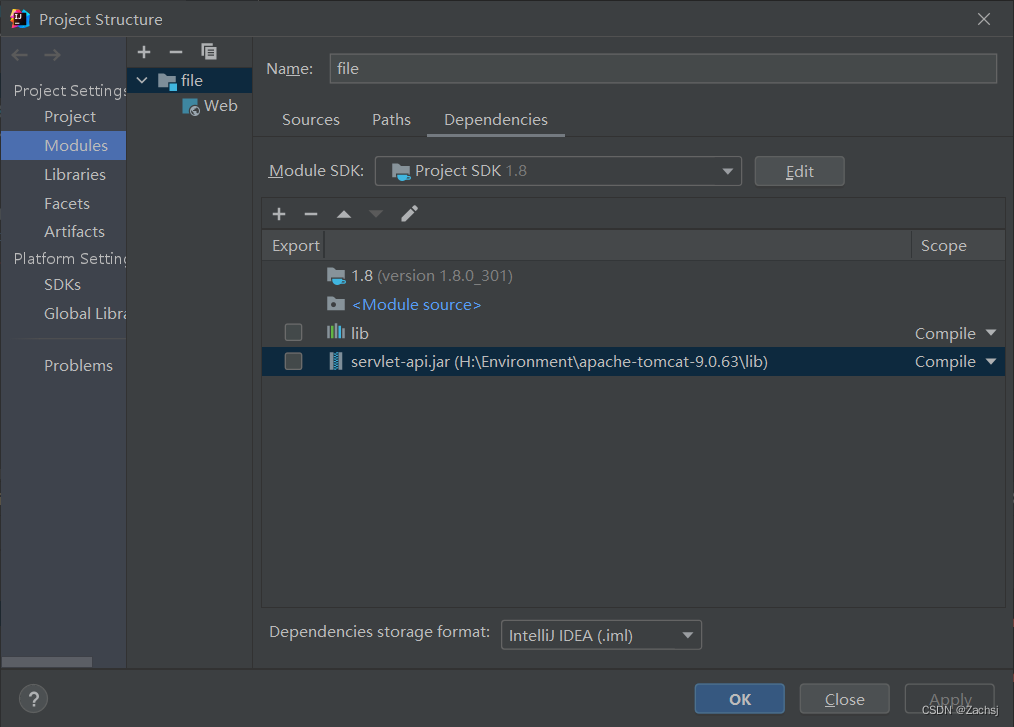Select the Web facet tree item

210,106
